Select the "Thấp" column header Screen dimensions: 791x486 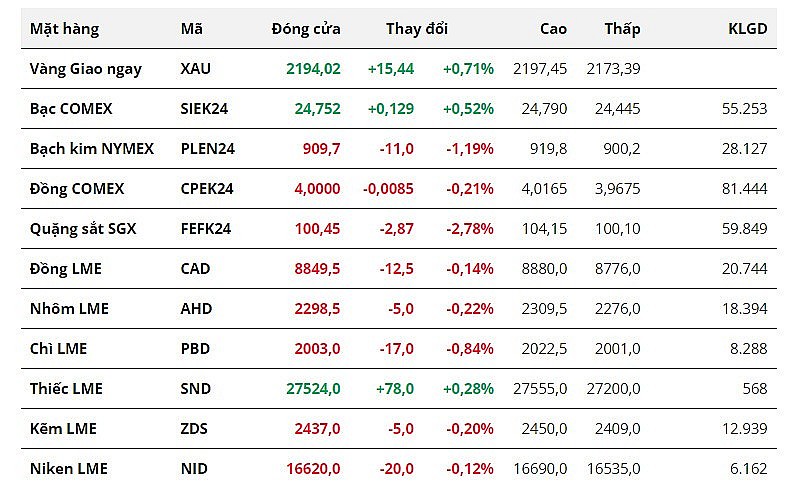pos(622,29)
